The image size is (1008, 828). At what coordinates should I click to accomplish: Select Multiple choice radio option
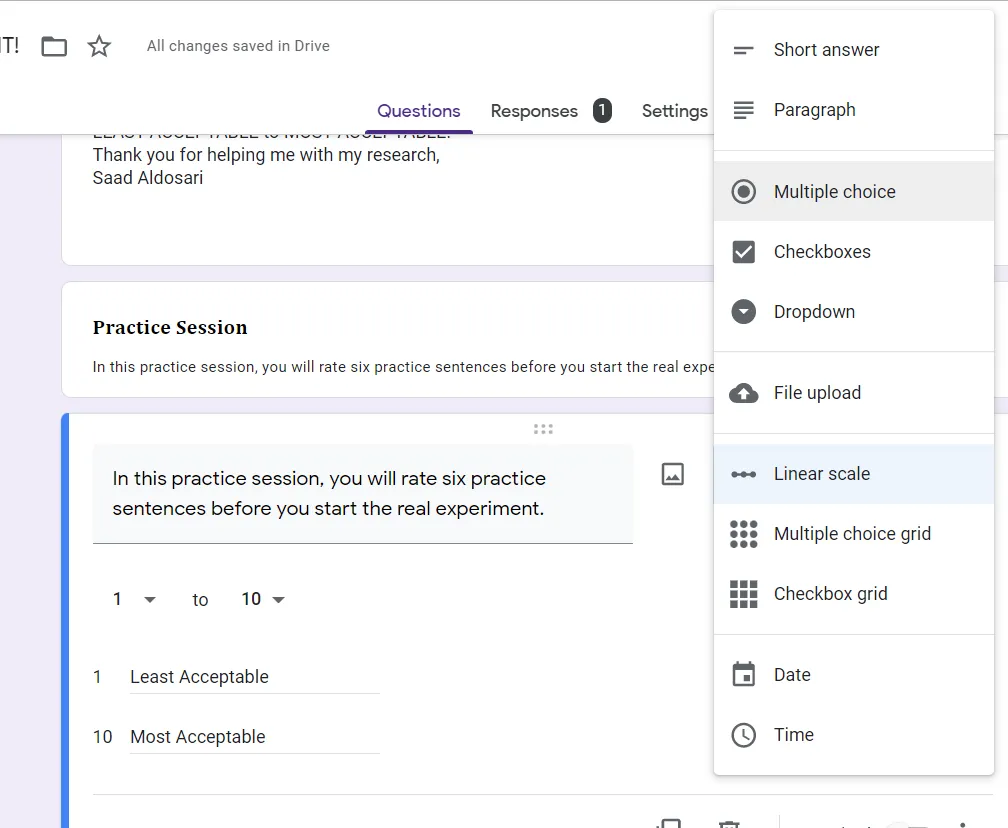coord(834,192)
